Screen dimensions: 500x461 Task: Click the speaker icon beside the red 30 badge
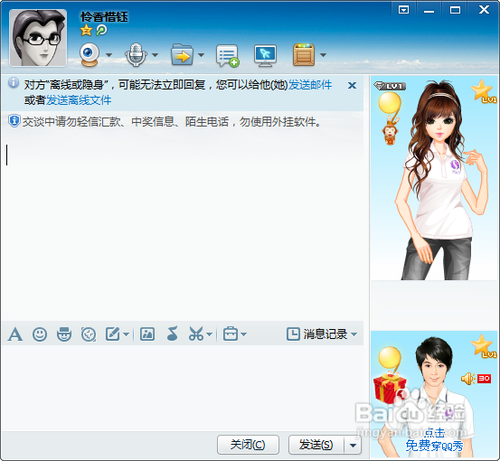point(468,379)
